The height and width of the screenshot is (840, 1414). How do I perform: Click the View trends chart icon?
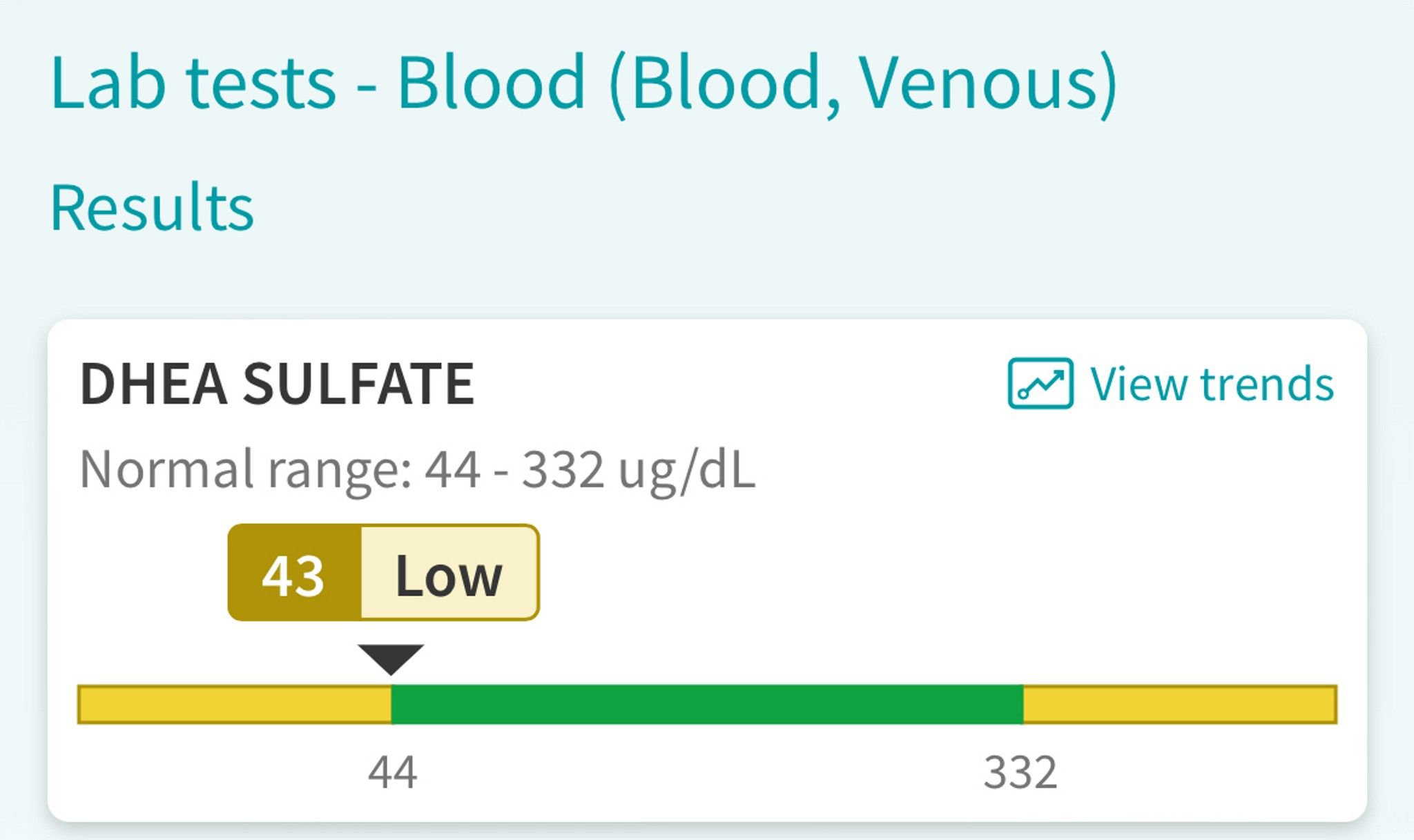1040,384
